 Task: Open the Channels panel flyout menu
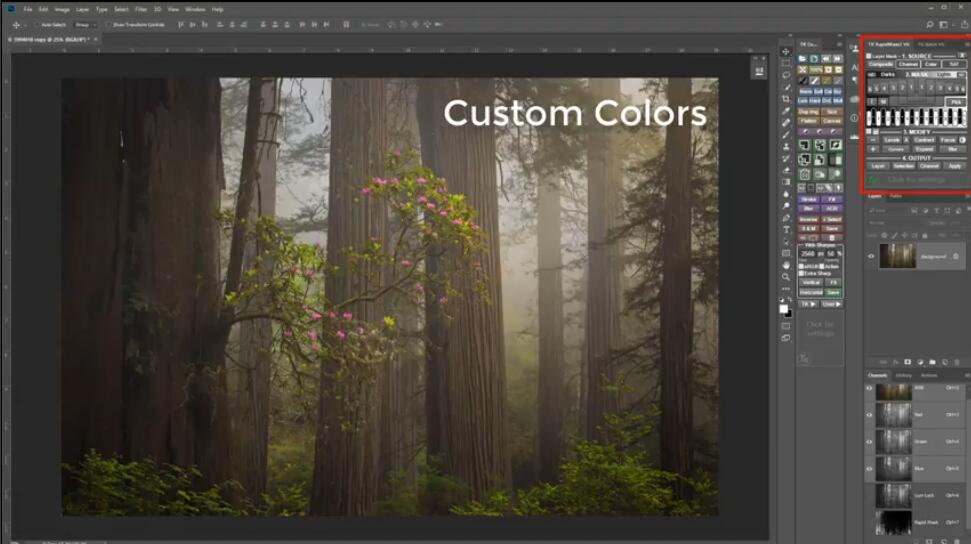click(962, 375)
